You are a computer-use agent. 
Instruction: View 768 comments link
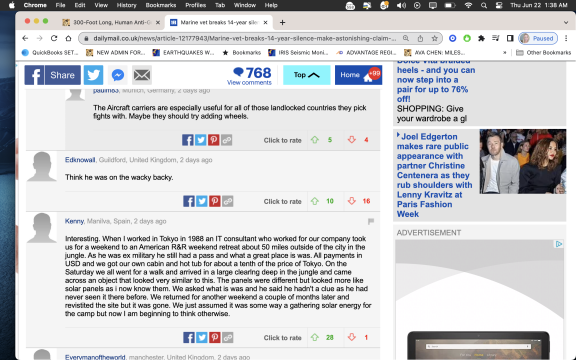249,82
